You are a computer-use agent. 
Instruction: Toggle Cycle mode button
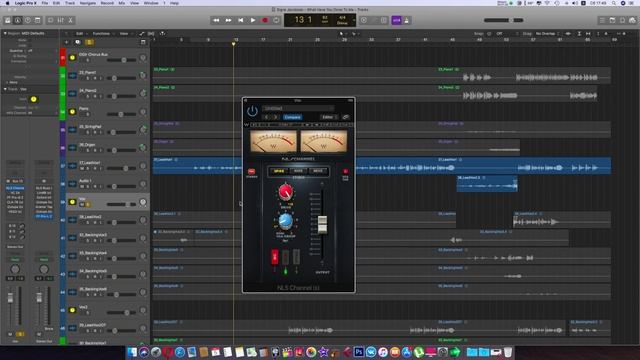pos(276,20)
